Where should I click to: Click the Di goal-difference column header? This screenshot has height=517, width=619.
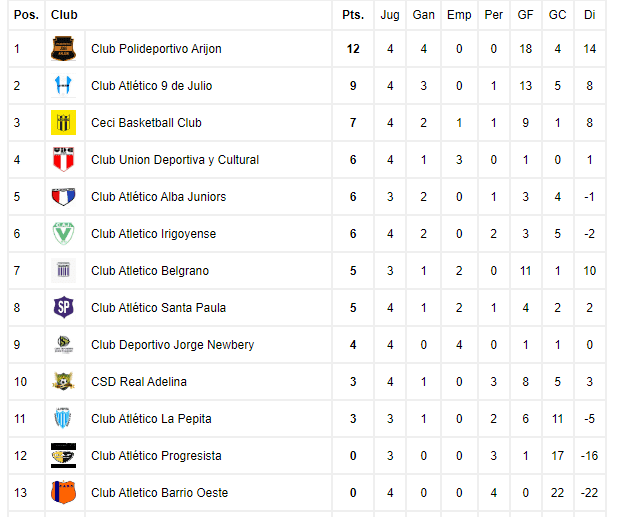(589, 15)
